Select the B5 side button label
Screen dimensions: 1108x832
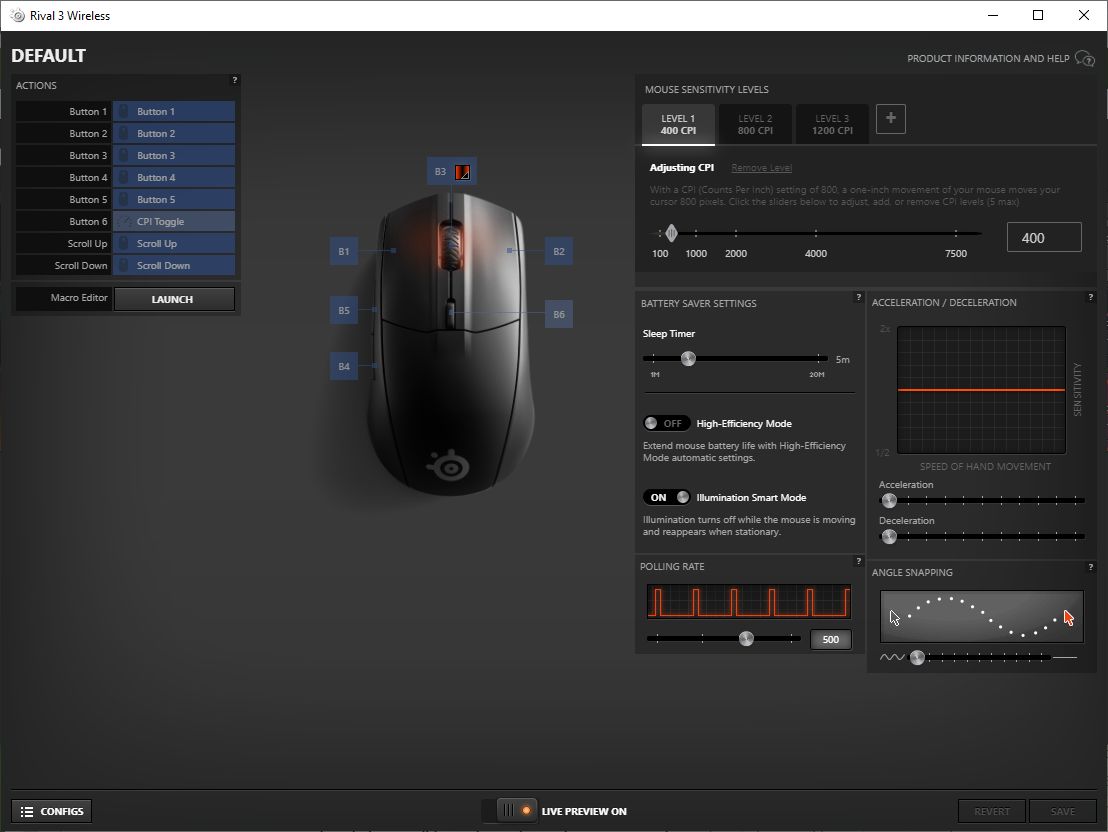point(343,310)
